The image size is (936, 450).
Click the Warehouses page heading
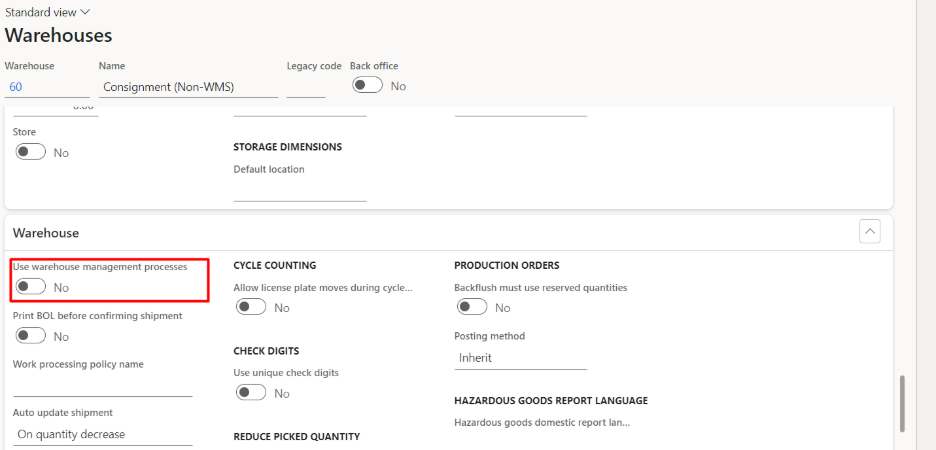(x=58, y=36)
